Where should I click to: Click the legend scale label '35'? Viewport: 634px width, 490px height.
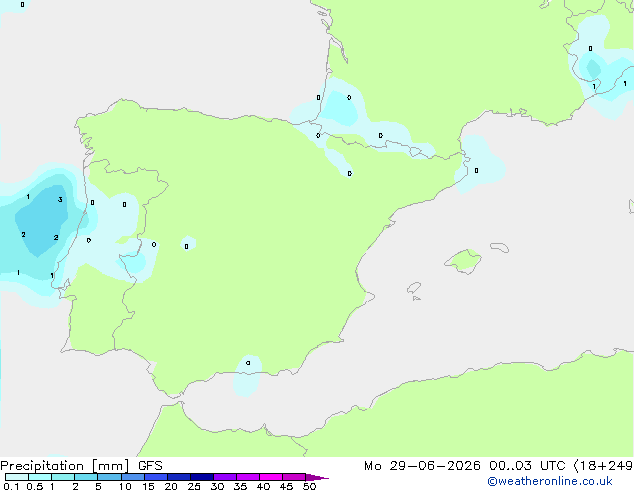point(240,486)
